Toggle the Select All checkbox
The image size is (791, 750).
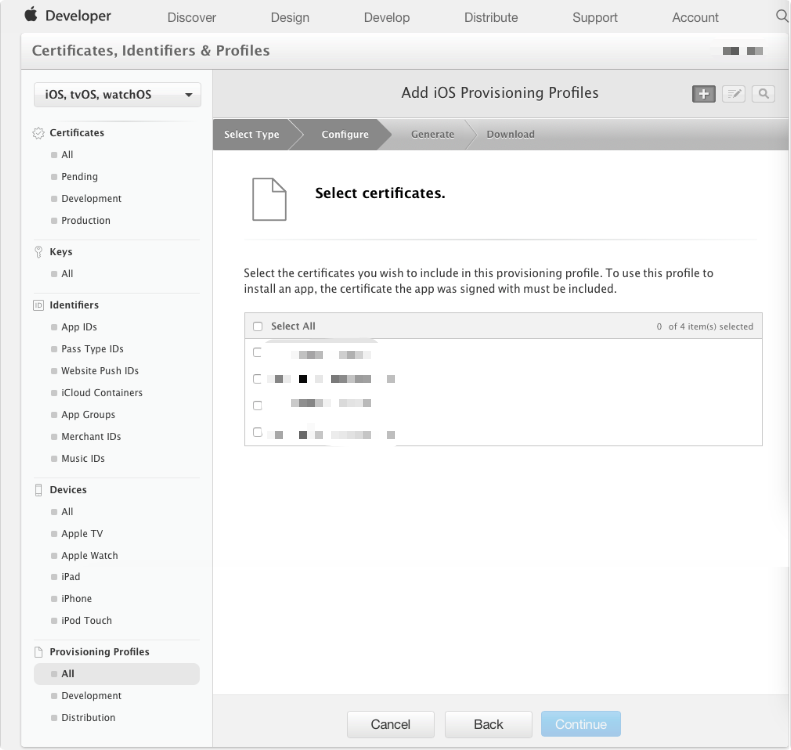point(258,326)
